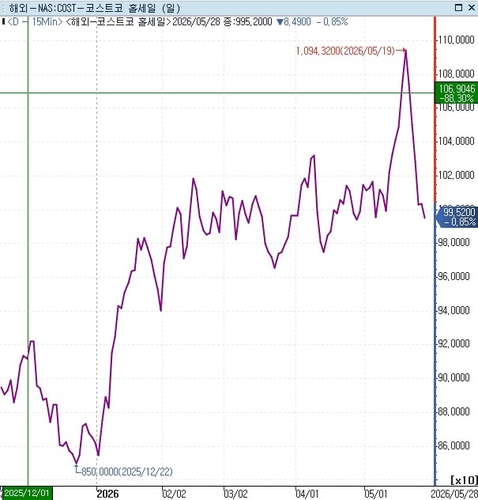Select the small black legend marker before '<D - 15Min>'

click(3, 22)
